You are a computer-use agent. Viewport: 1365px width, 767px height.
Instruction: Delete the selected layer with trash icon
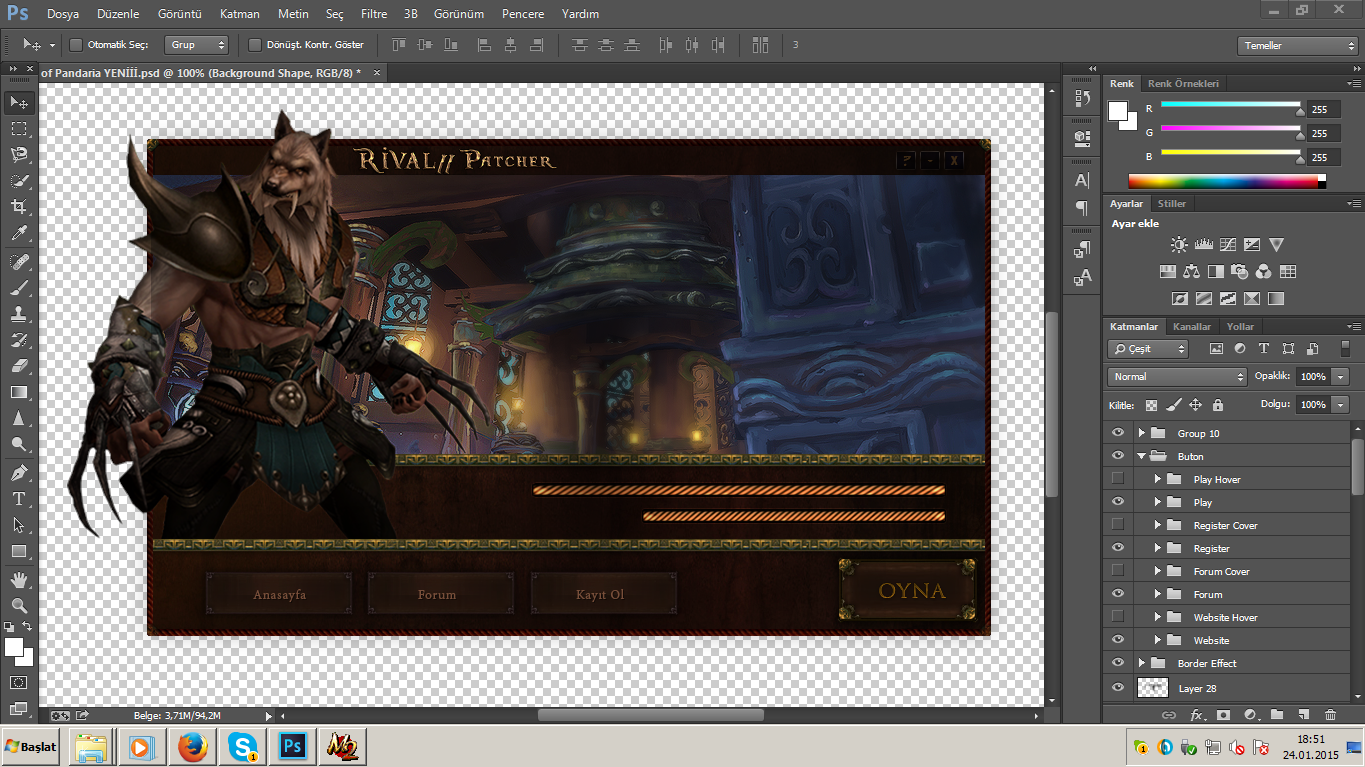(x=1330, y=715)
